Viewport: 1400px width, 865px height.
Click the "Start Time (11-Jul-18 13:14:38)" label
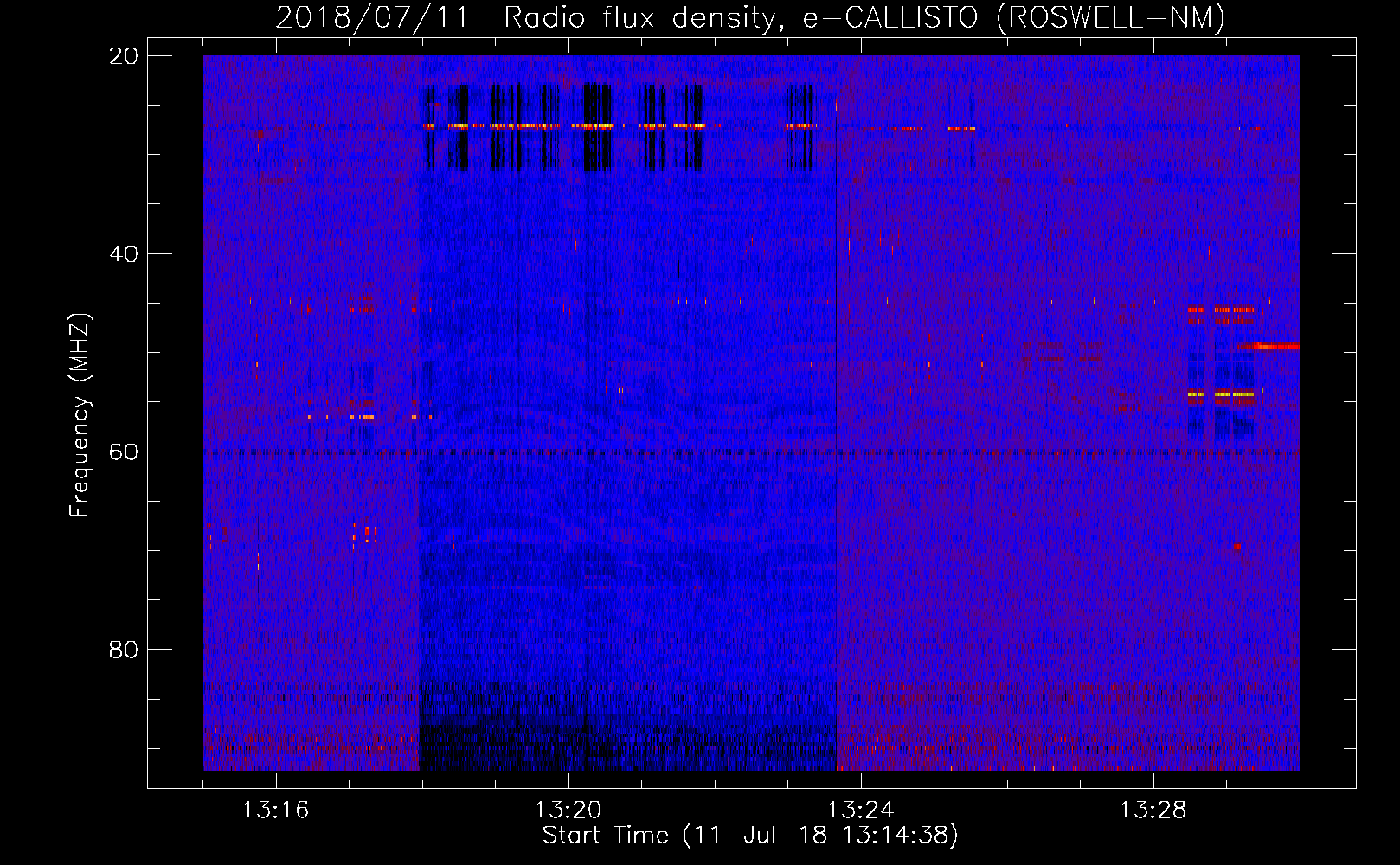click(750, 836)
